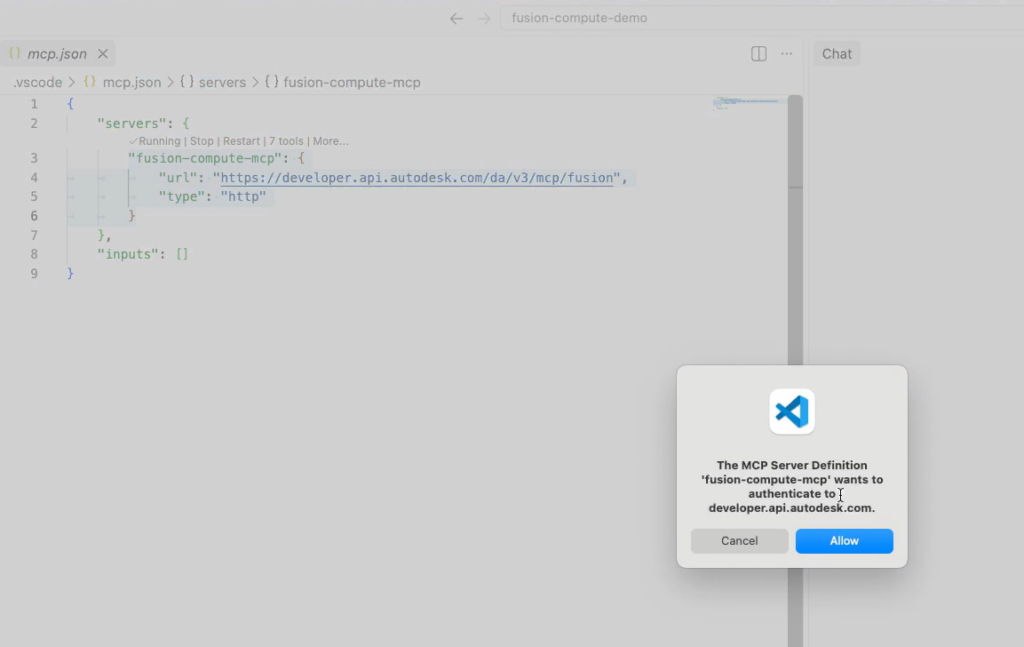Go back with the left arrow

(456, 18)
